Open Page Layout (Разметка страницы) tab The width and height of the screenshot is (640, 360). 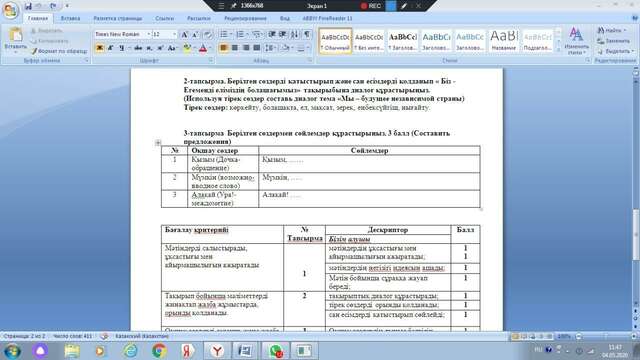tap(118, 18)
